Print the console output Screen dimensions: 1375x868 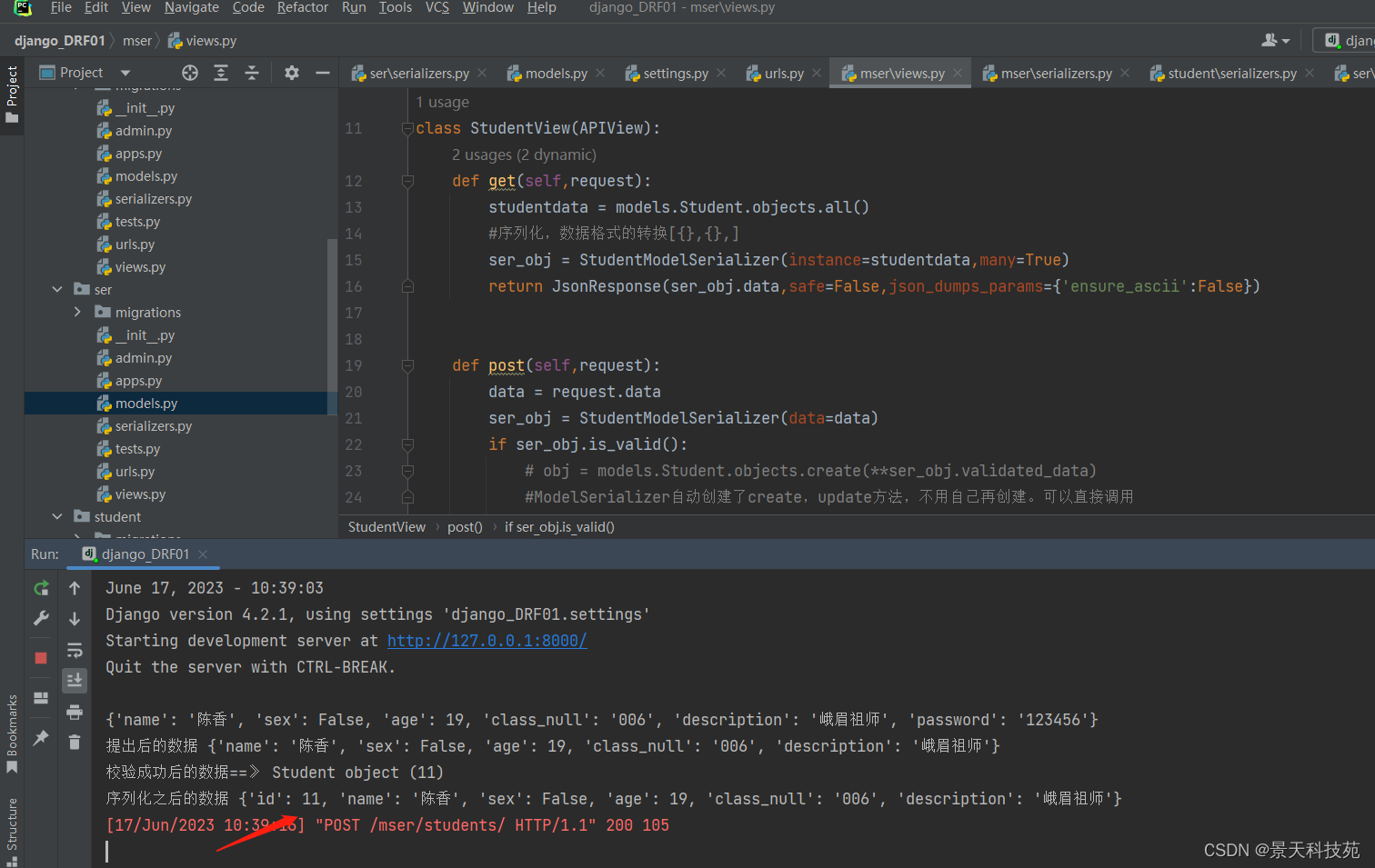[75, 712]
